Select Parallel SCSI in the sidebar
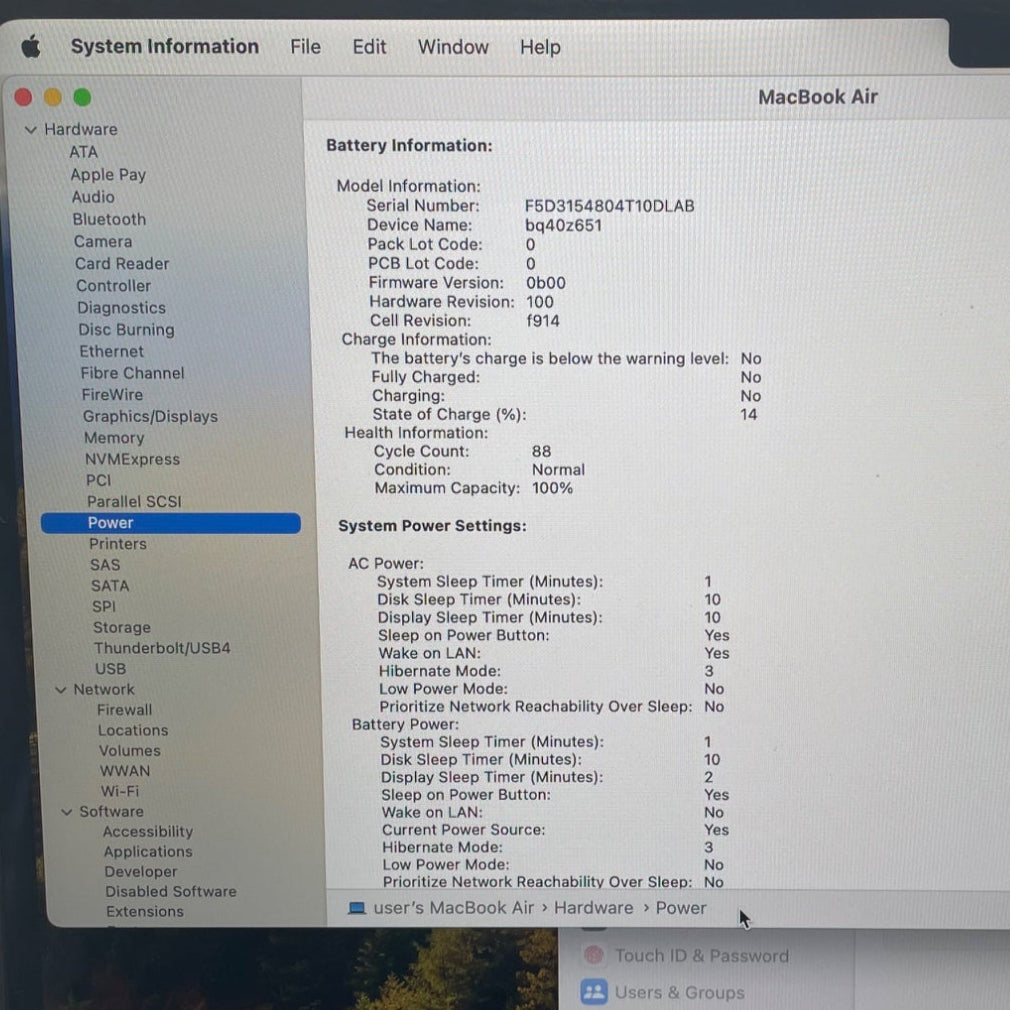Screen dimensions: 1010x1010 tap(135, 502)
